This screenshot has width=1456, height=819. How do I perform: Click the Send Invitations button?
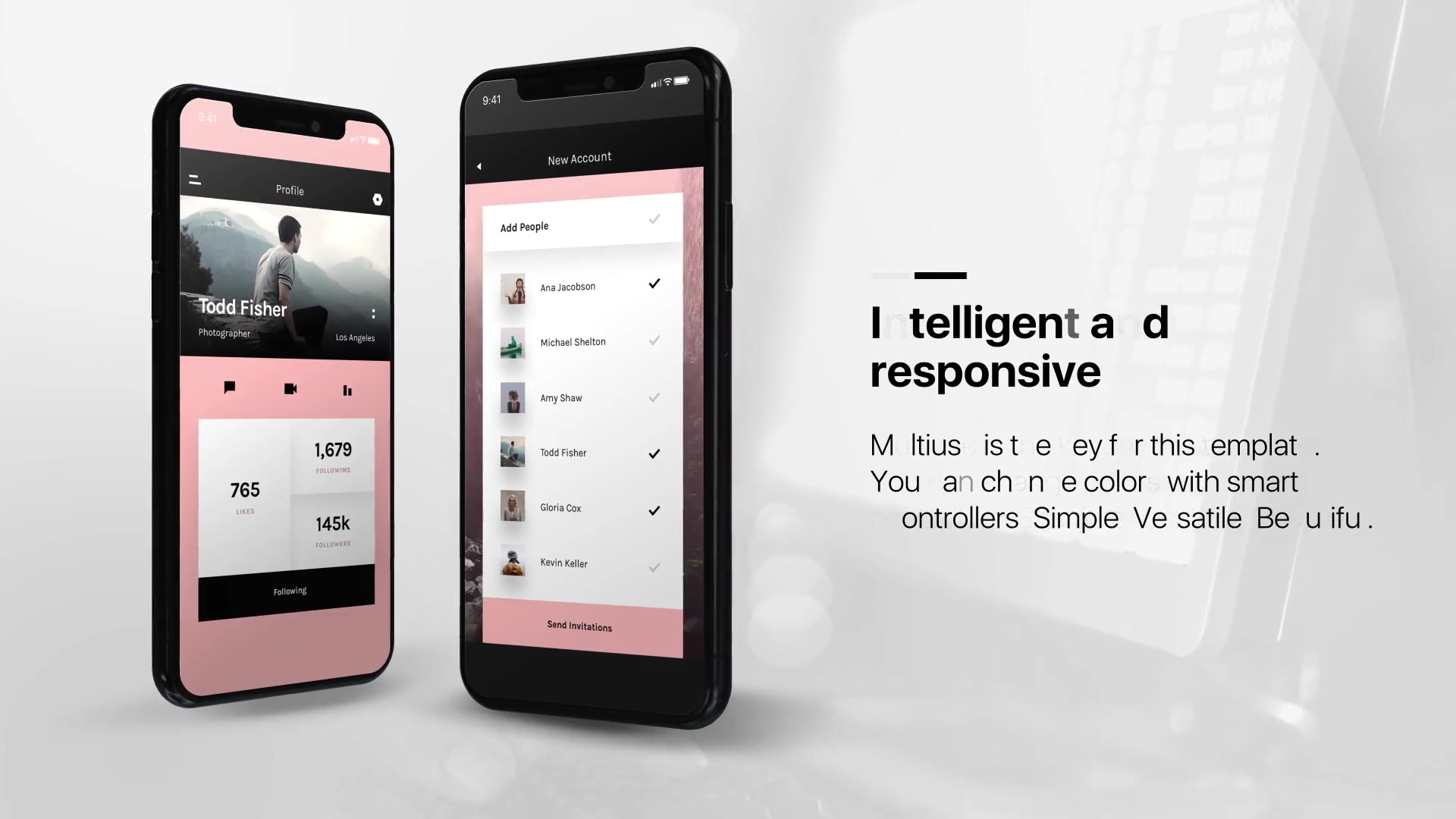pos(580,626)
